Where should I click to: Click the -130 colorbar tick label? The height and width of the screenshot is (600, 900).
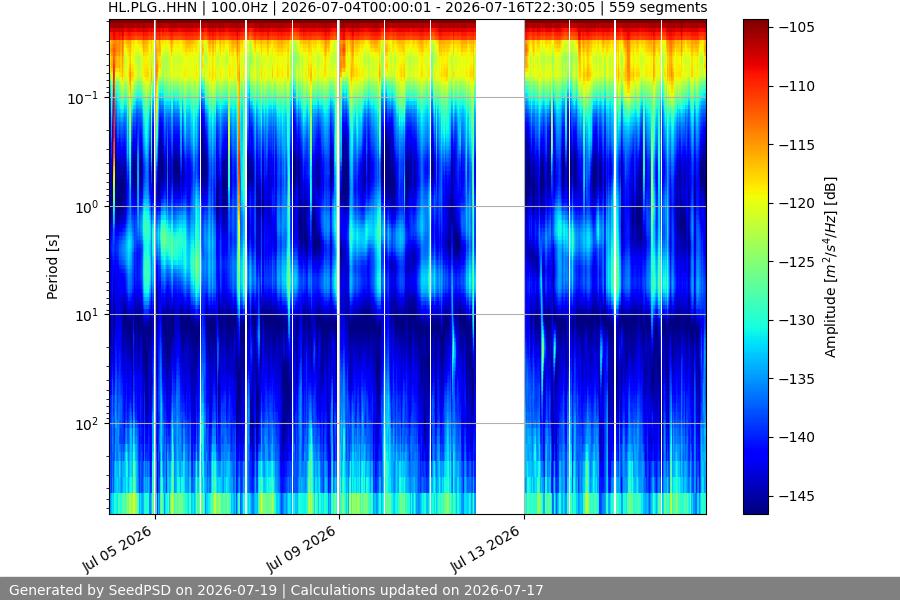[x=797, y=320]
